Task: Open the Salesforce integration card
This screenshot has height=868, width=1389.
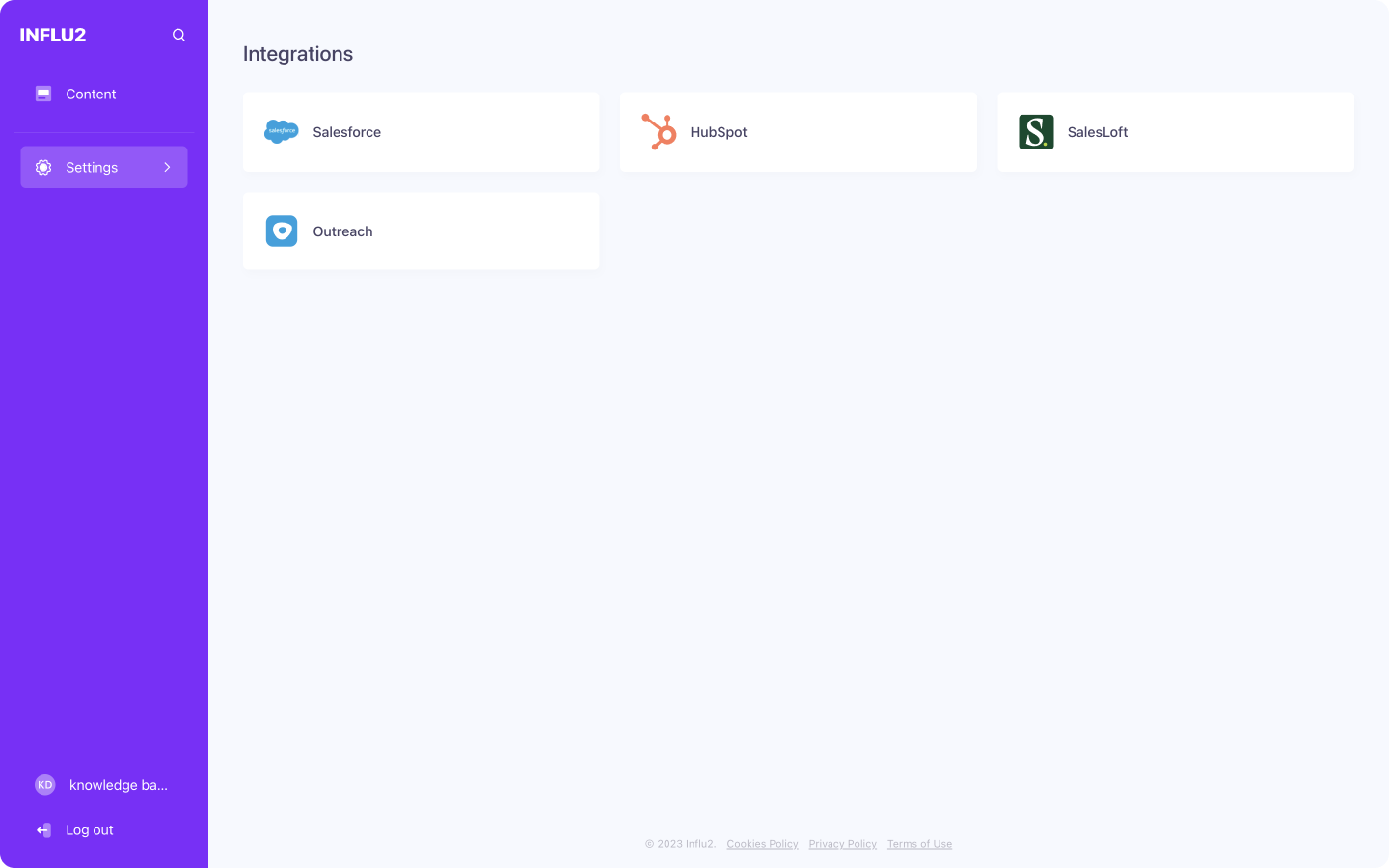Action: click(x=421, y=131)
